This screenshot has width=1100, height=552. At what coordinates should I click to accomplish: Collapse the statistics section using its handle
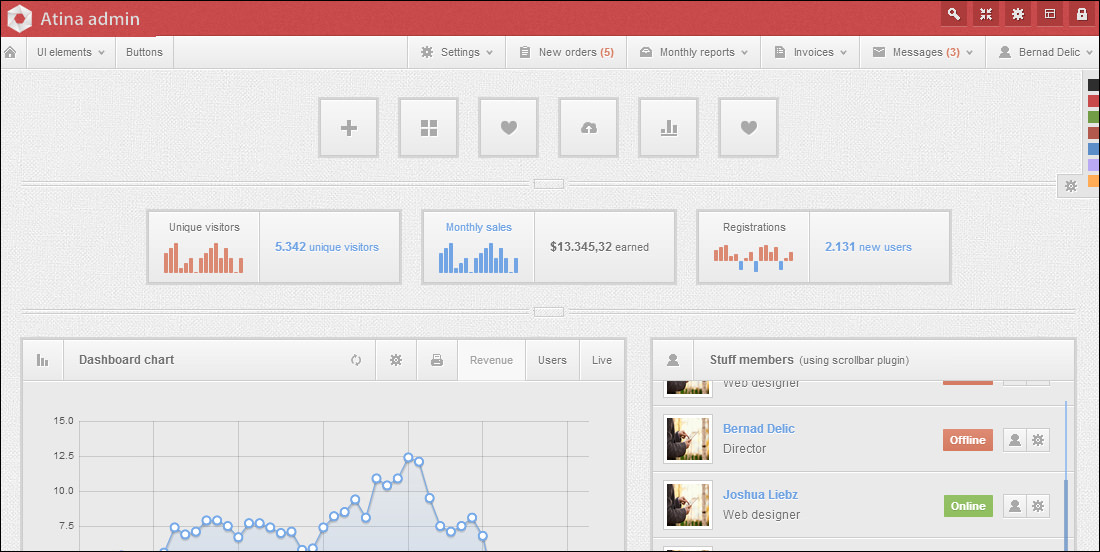coord(549,311)
